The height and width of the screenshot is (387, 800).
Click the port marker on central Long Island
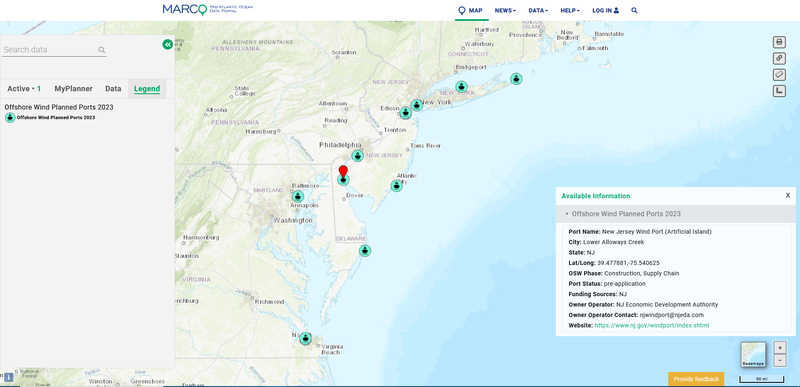point(461,87)
